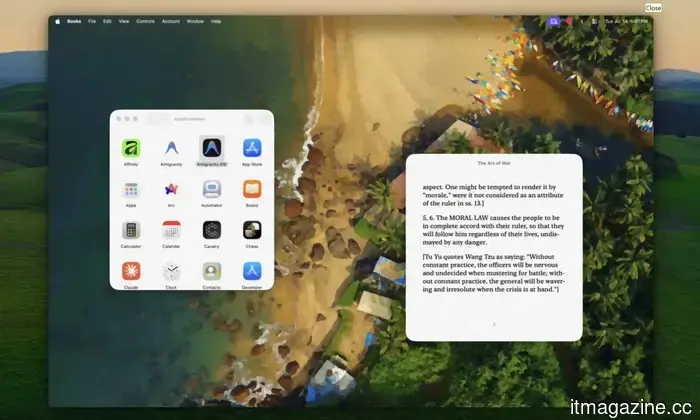Open the Account menu in menu bar
This screenshot has height=420, width=700.
tap(171, 21)
